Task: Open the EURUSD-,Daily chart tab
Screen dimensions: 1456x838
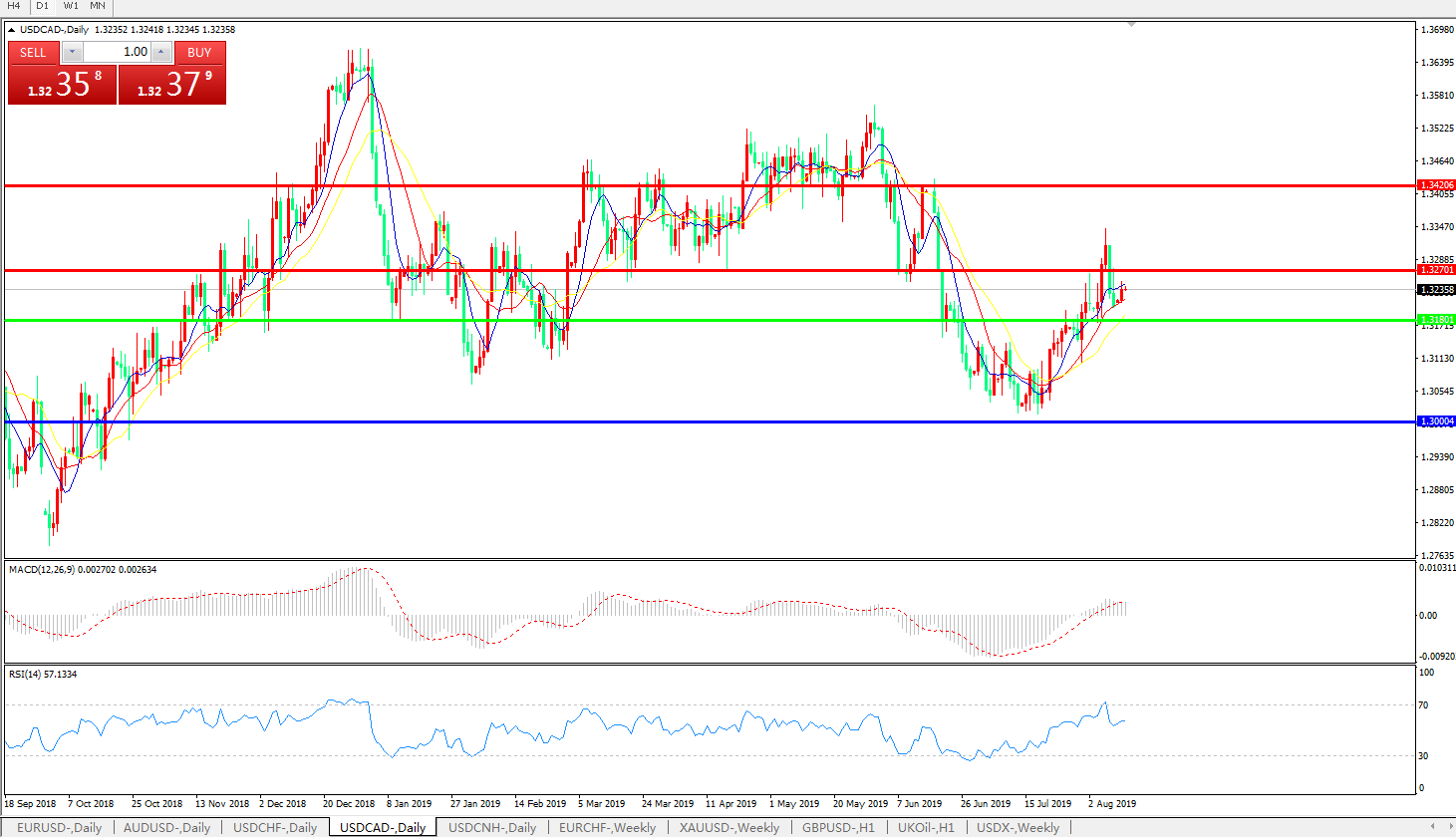Action: 59,828
